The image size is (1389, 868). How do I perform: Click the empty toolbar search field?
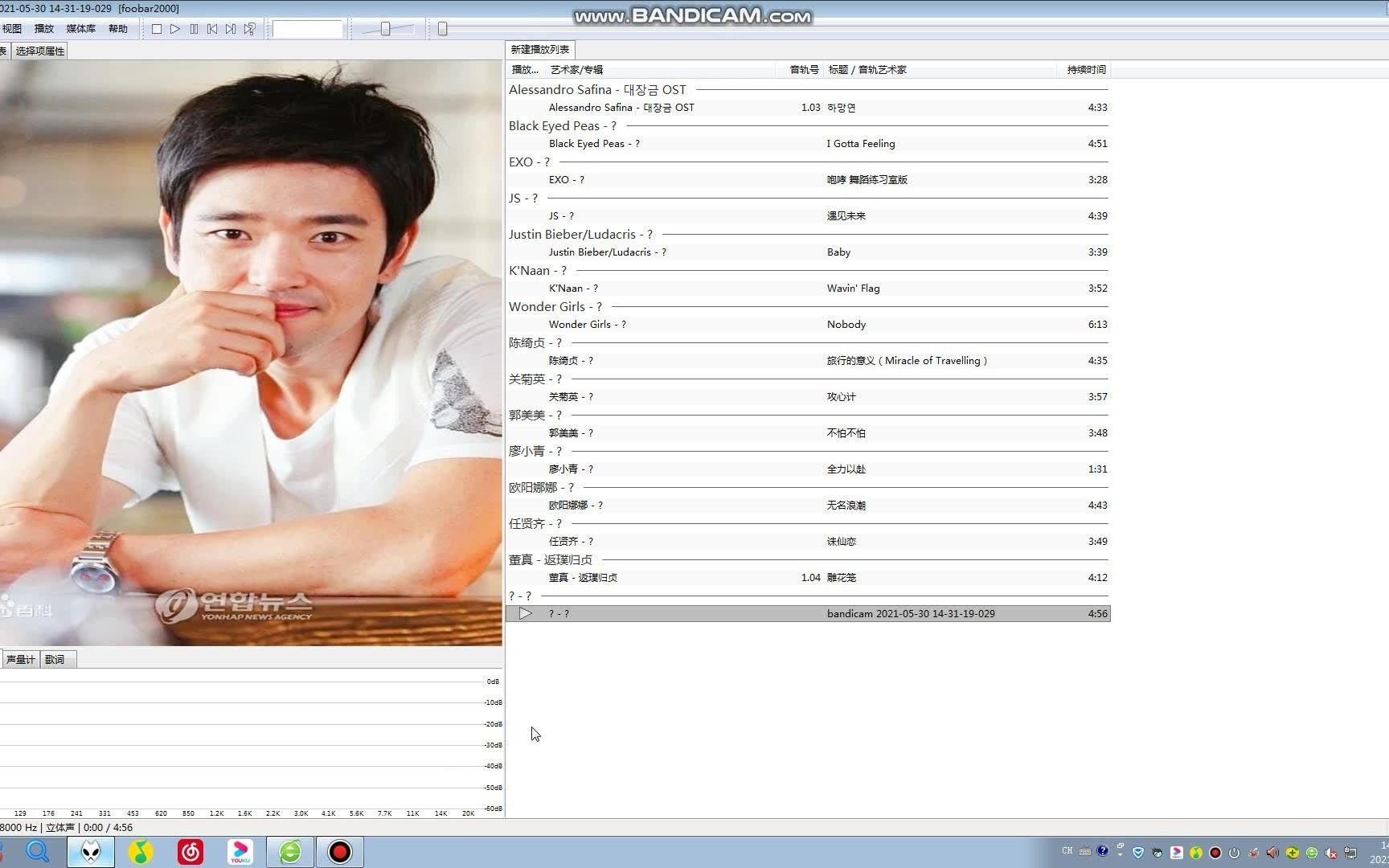point(308,29)
